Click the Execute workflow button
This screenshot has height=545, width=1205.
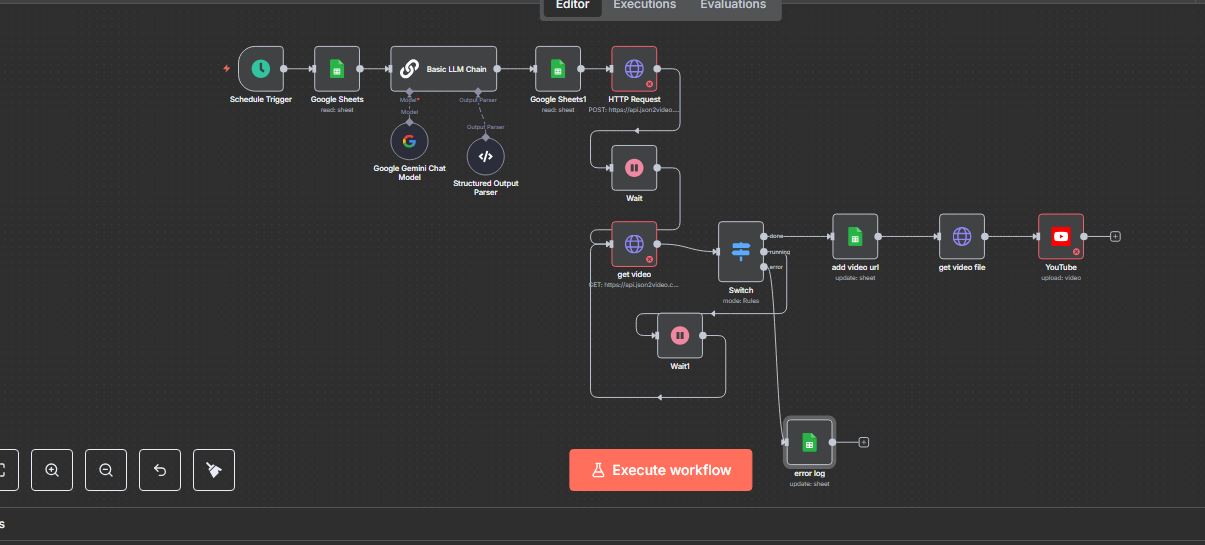660,470
